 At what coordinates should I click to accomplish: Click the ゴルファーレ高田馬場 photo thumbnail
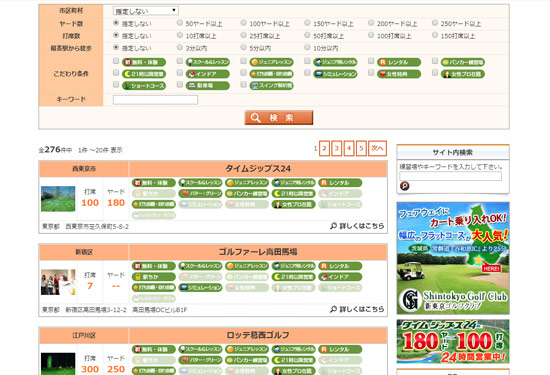point(58,282)
